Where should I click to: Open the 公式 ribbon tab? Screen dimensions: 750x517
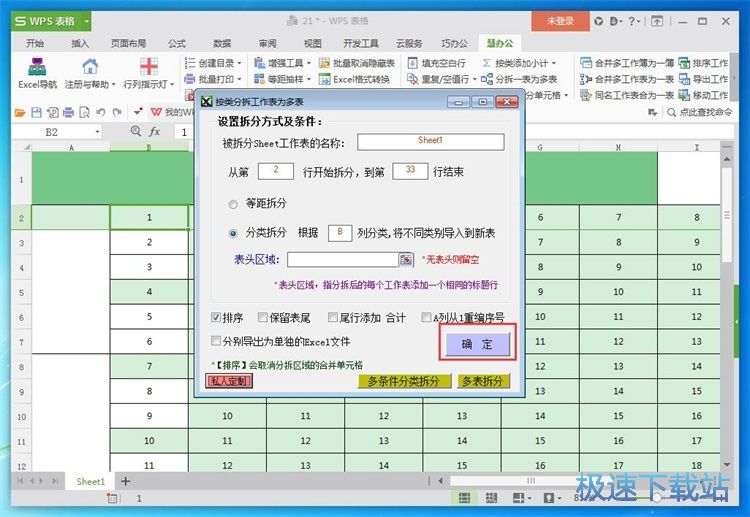pyautogui.click(x=176, y=43)
